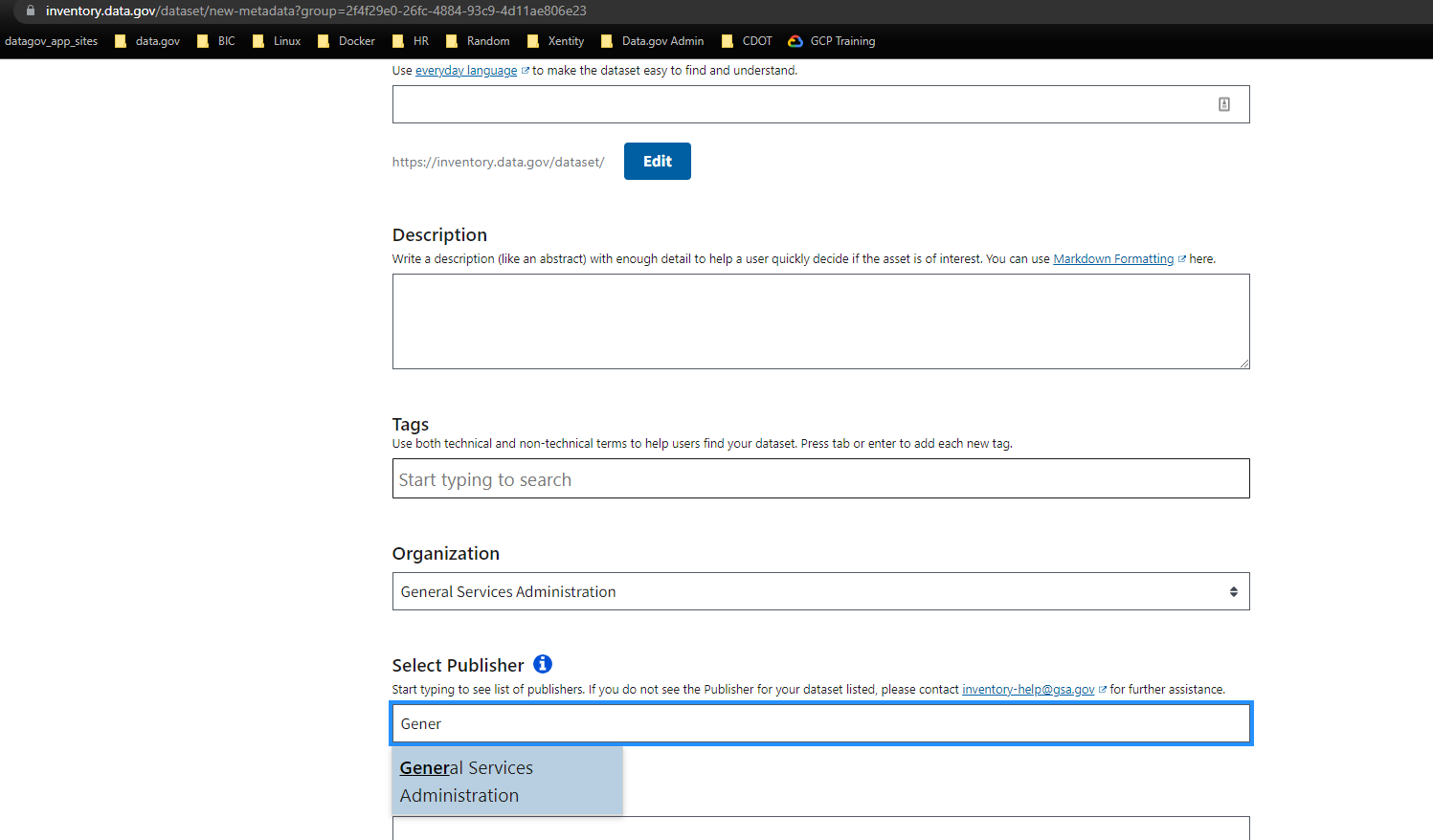Open the Markdown Formatting external-link icon
Viewport: 1433px width, 840px height.
(x=1180, y=258)
